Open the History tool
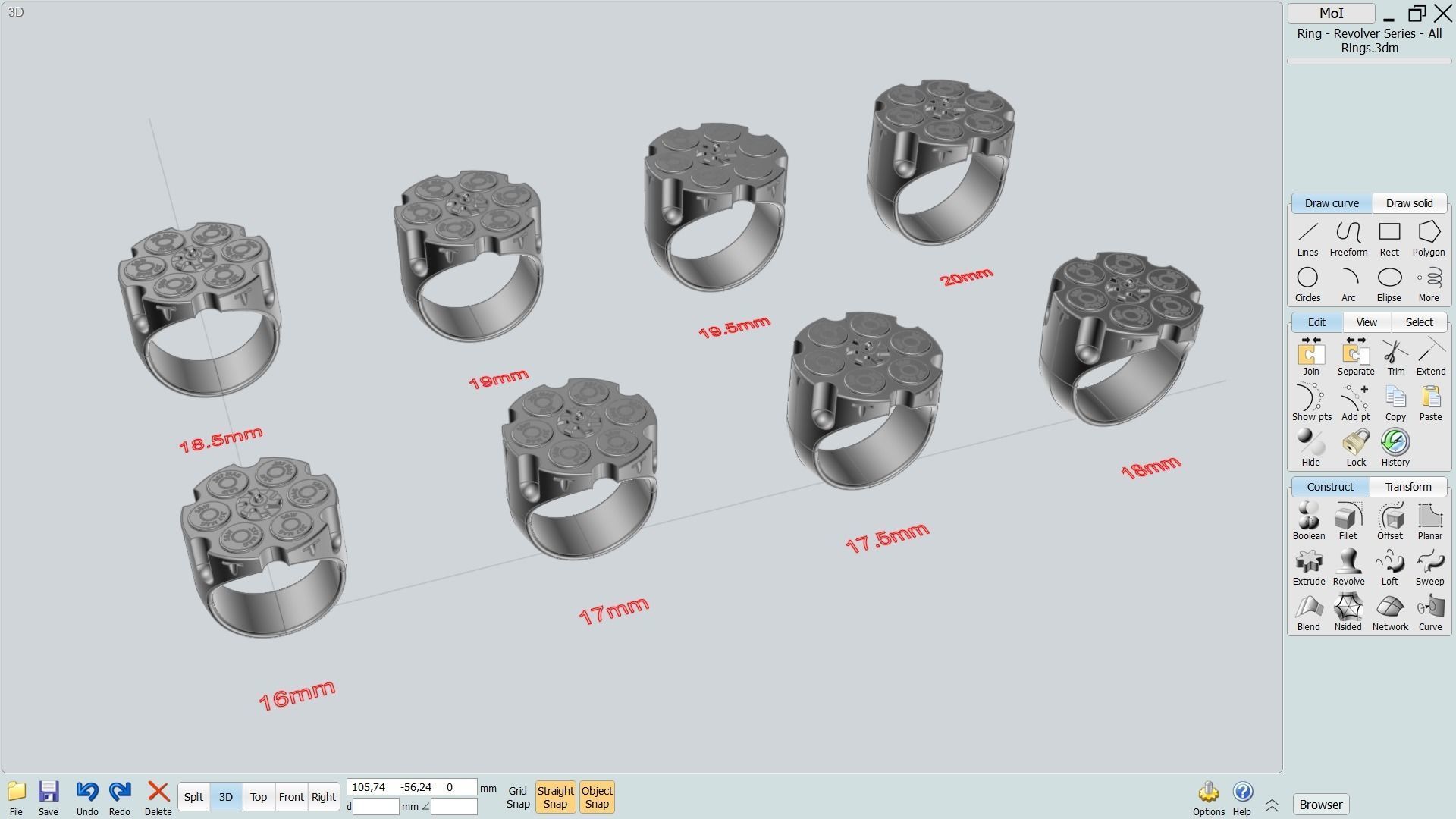 pyautogui.click(x=1395, y=448)
